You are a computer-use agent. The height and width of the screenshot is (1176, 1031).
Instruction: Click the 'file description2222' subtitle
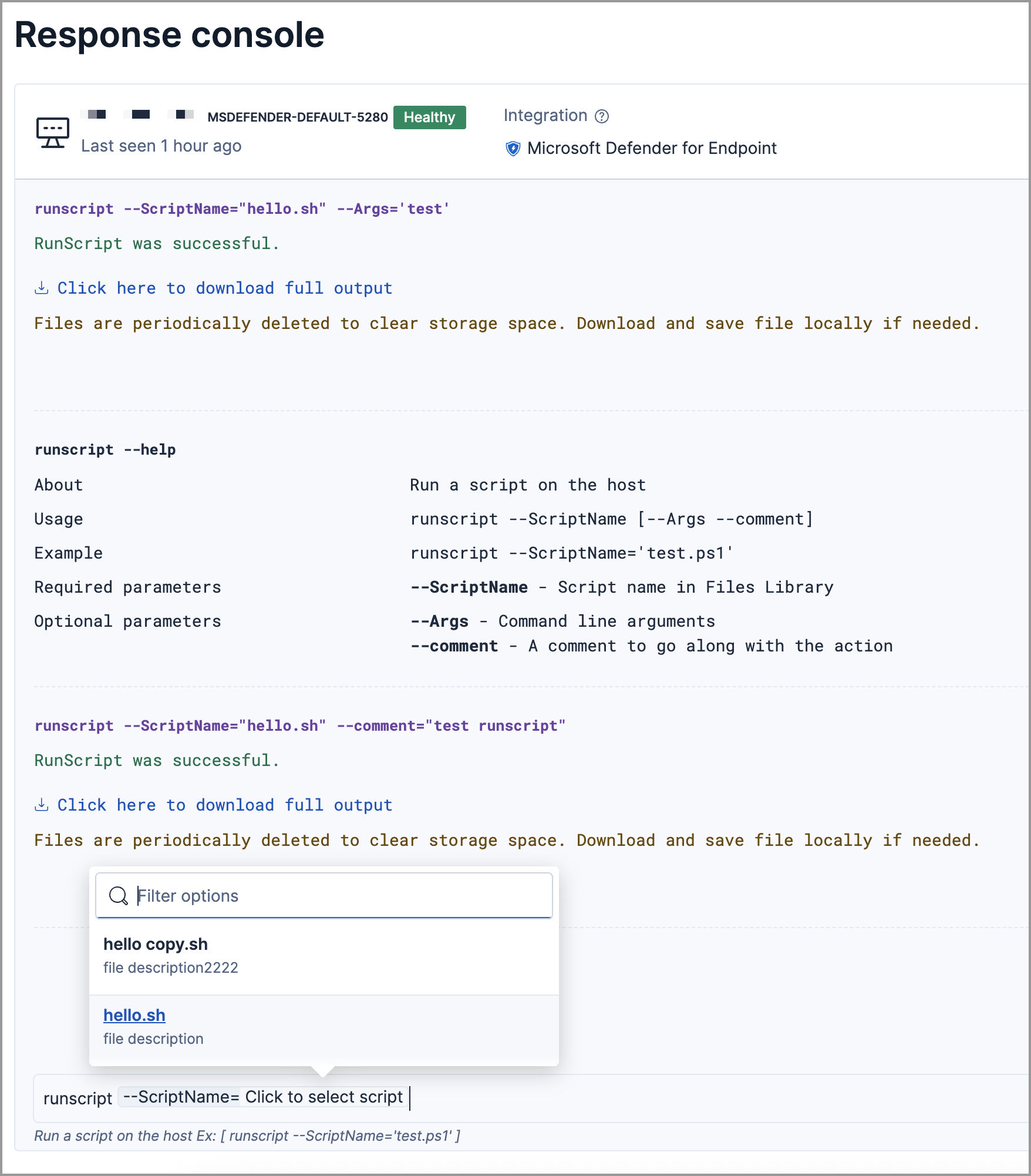pos(171,968)
